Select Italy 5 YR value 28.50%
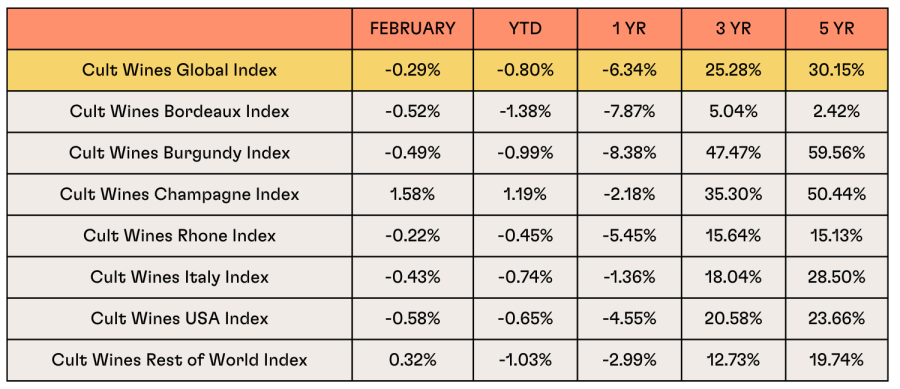900x389 pixels. click(836, 277)
